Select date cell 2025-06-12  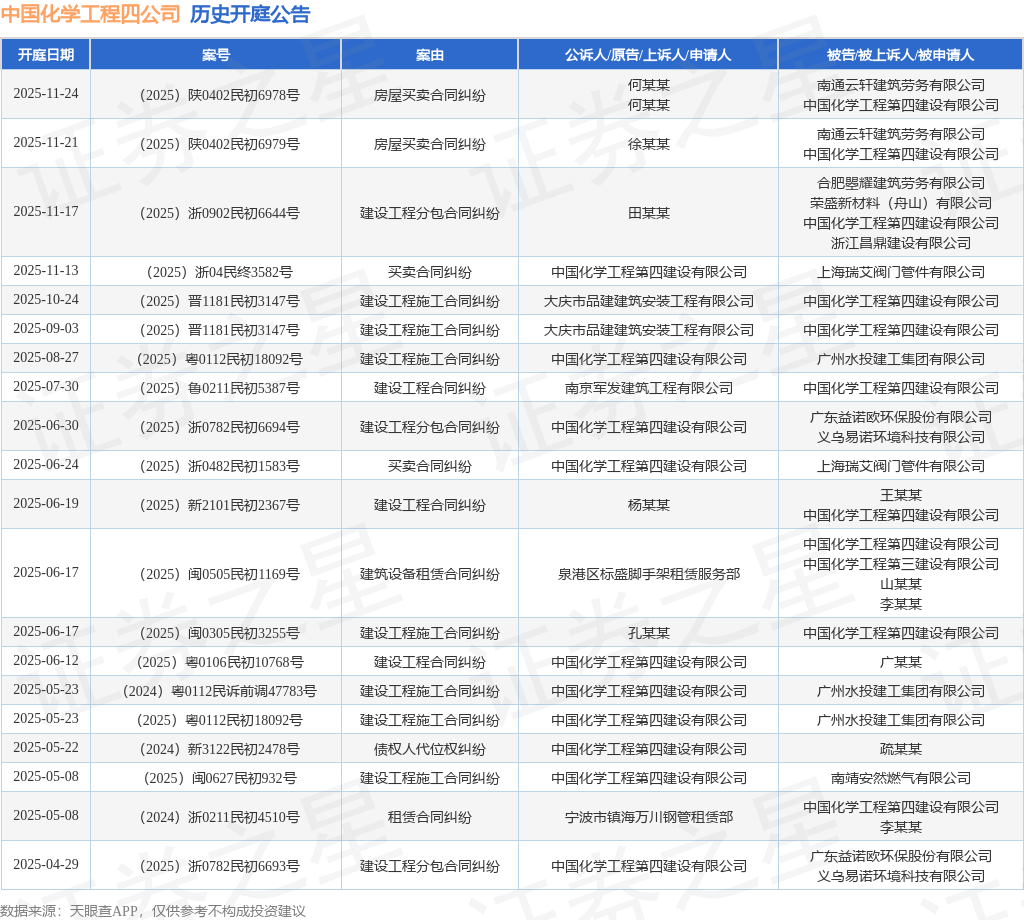[46, 661]
